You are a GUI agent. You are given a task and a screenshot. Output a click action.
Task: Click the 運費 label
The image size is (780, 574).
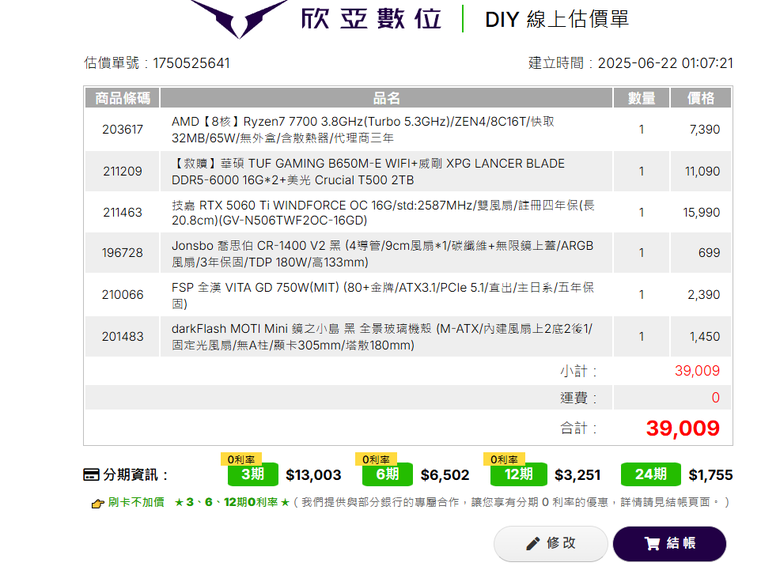click(x=578, y=398)
